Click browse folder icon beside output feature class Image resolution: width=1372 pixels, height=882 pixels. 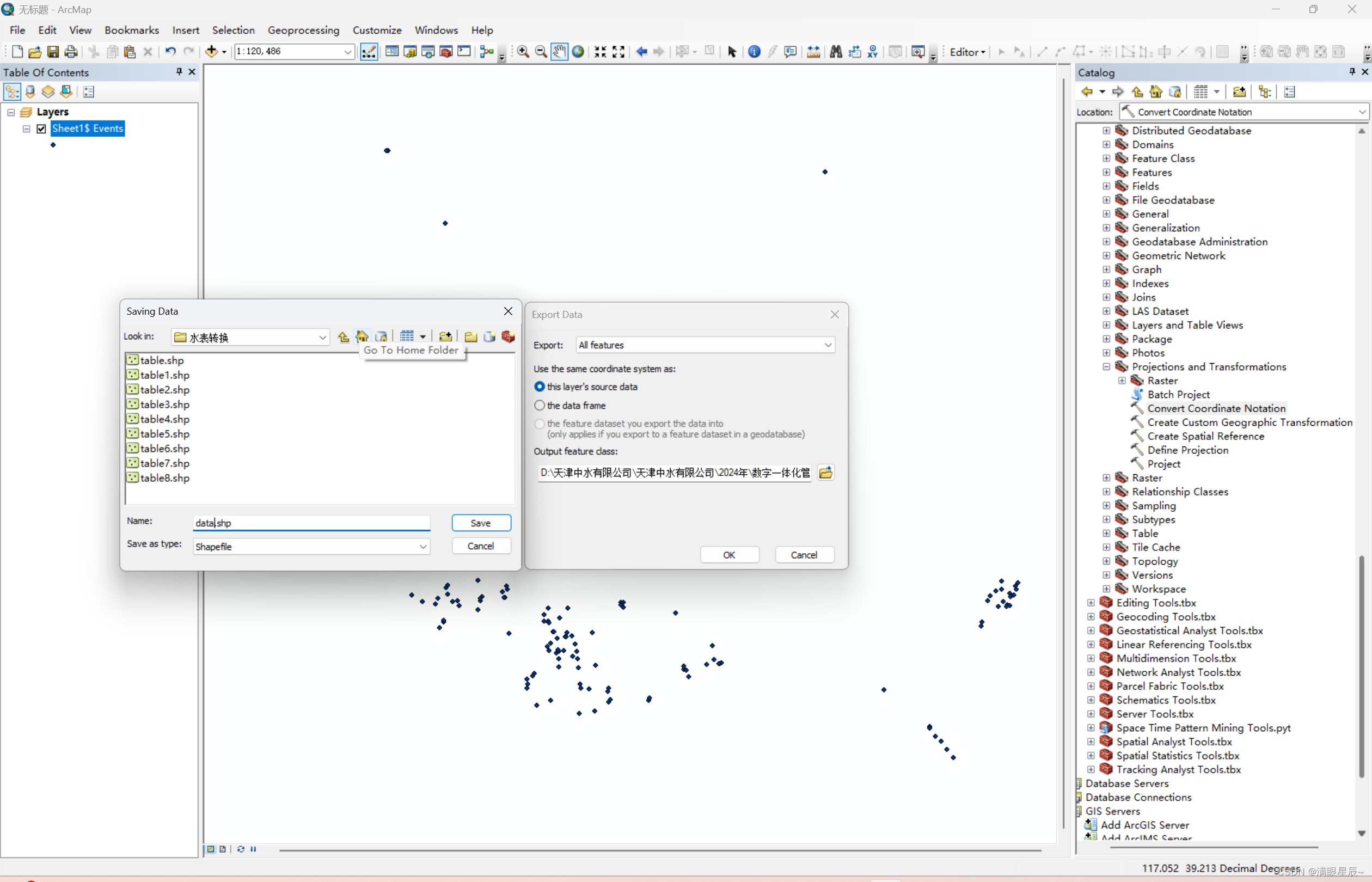(x=826, y=473)
